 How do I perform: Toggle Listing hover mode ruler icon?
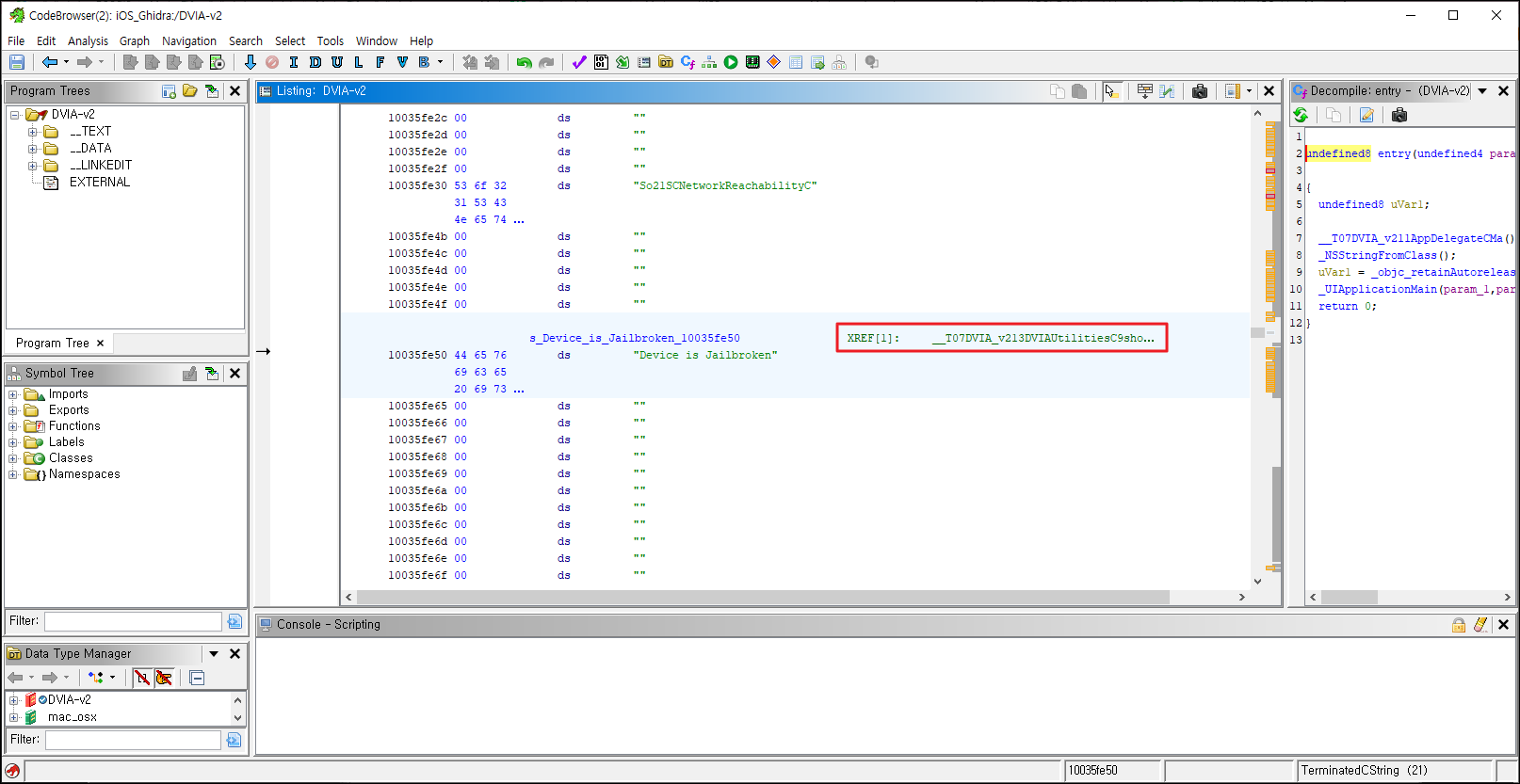coord(1232,91)
